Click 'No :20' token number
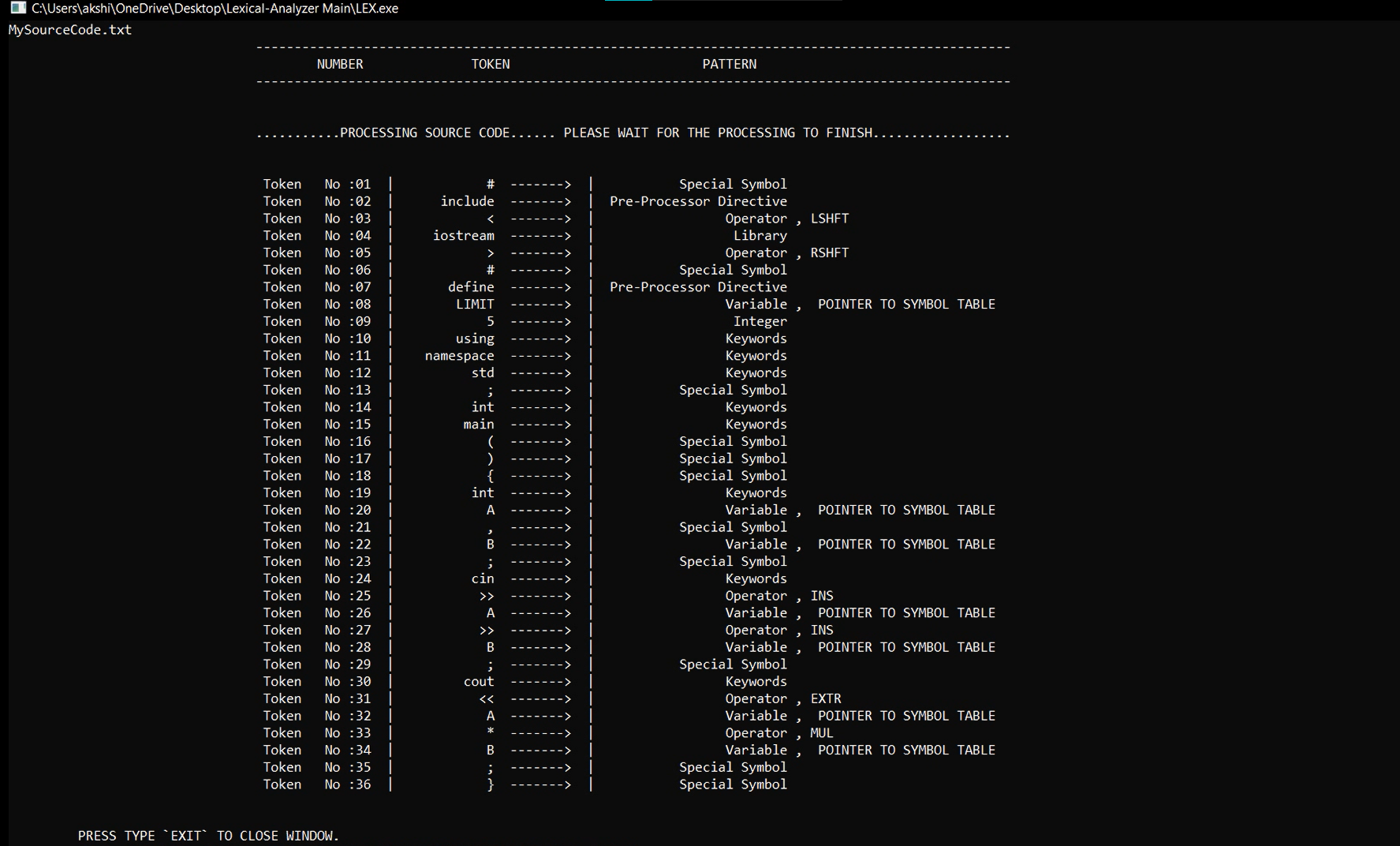 point(348,510)
